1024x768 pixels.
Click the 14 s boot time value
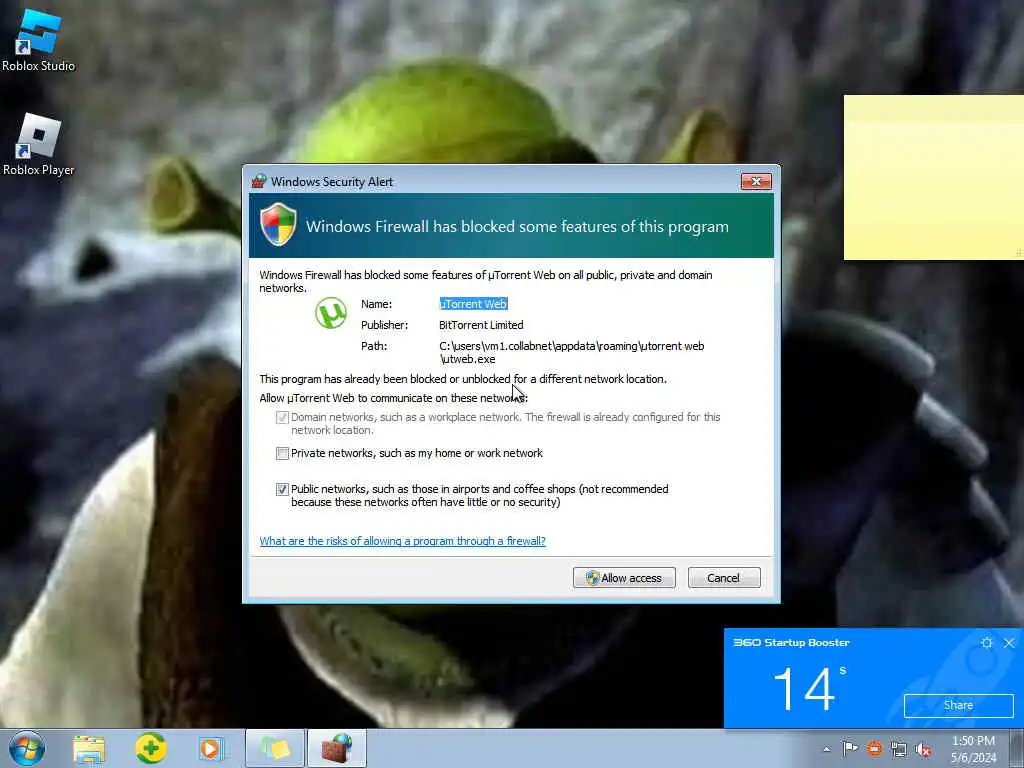point(809,688)
